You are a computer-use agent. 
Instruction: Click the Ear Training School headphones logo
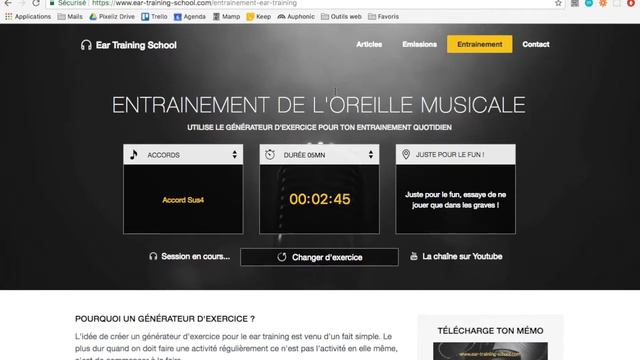[x=128, y=45]
